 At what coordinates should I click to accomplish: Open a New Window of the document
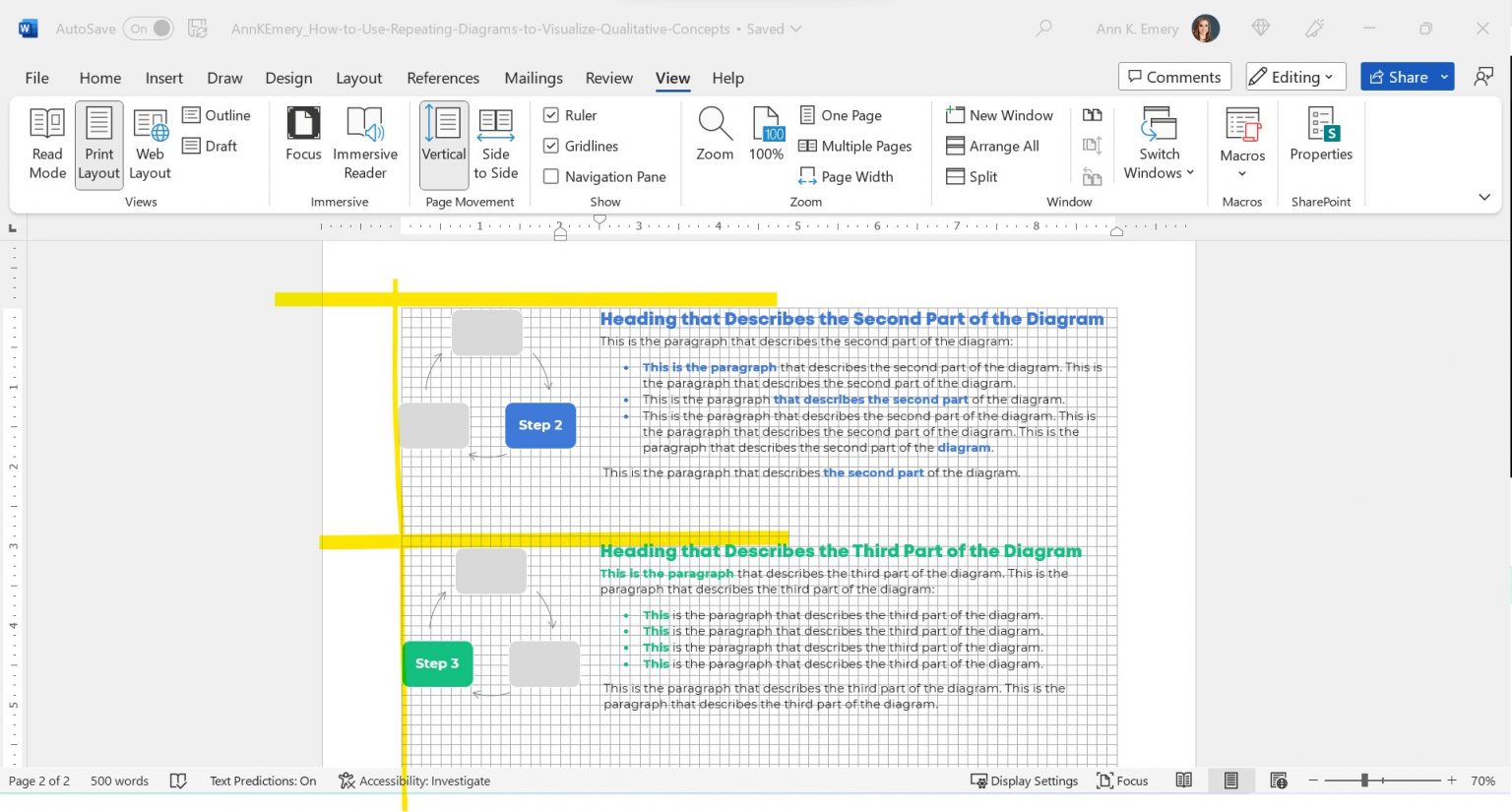pyautogui.click(x=998, y=115)
